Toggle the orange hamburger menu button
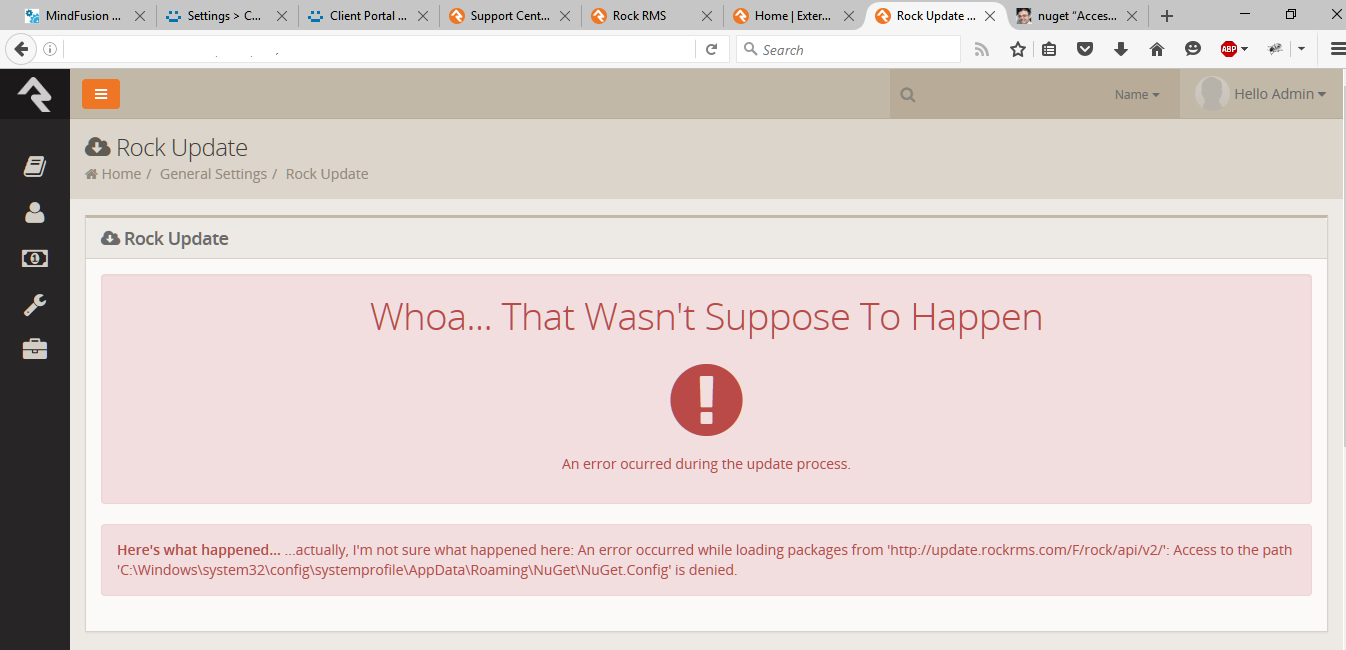Screen dimensions: 1346x650 pos(101,94)
